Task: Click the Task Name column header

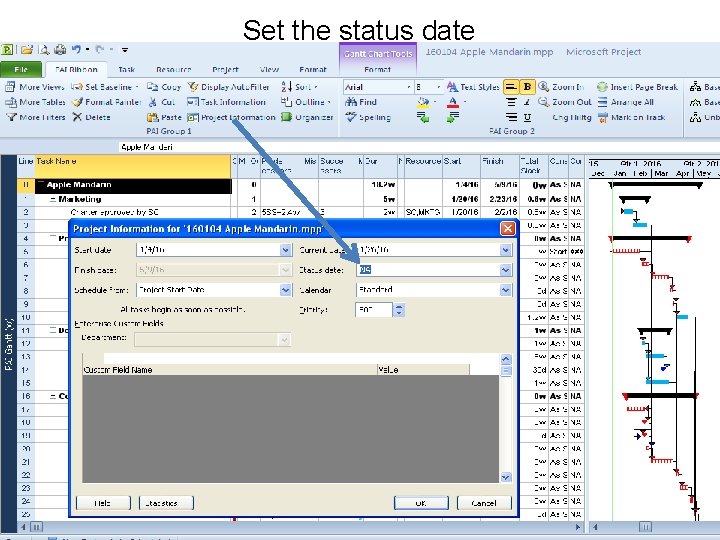Action: coord(133,166)
